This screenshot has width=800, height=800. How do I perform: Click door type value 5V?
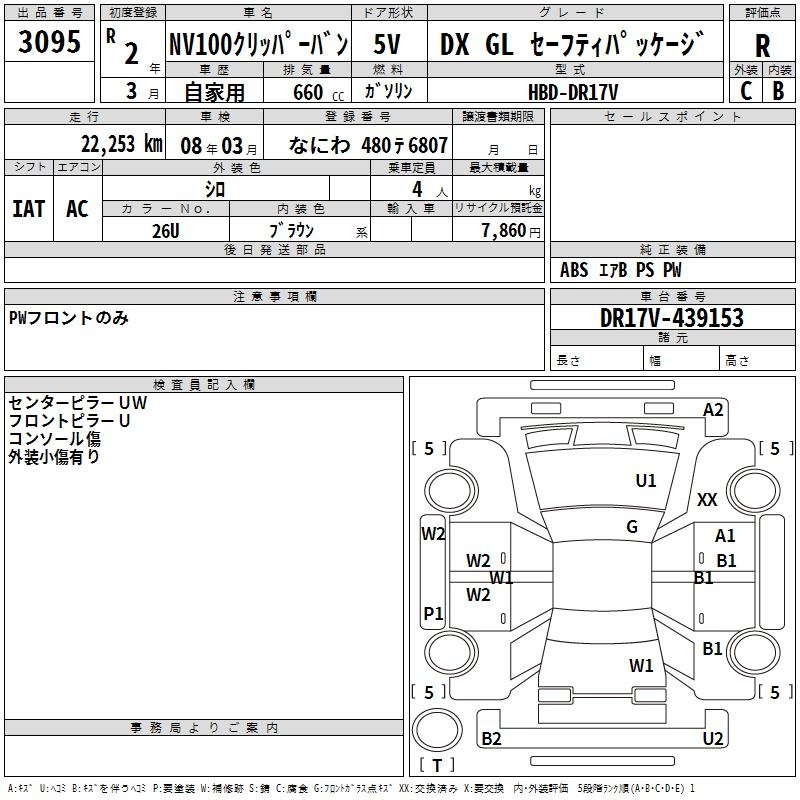pos(387,44)
